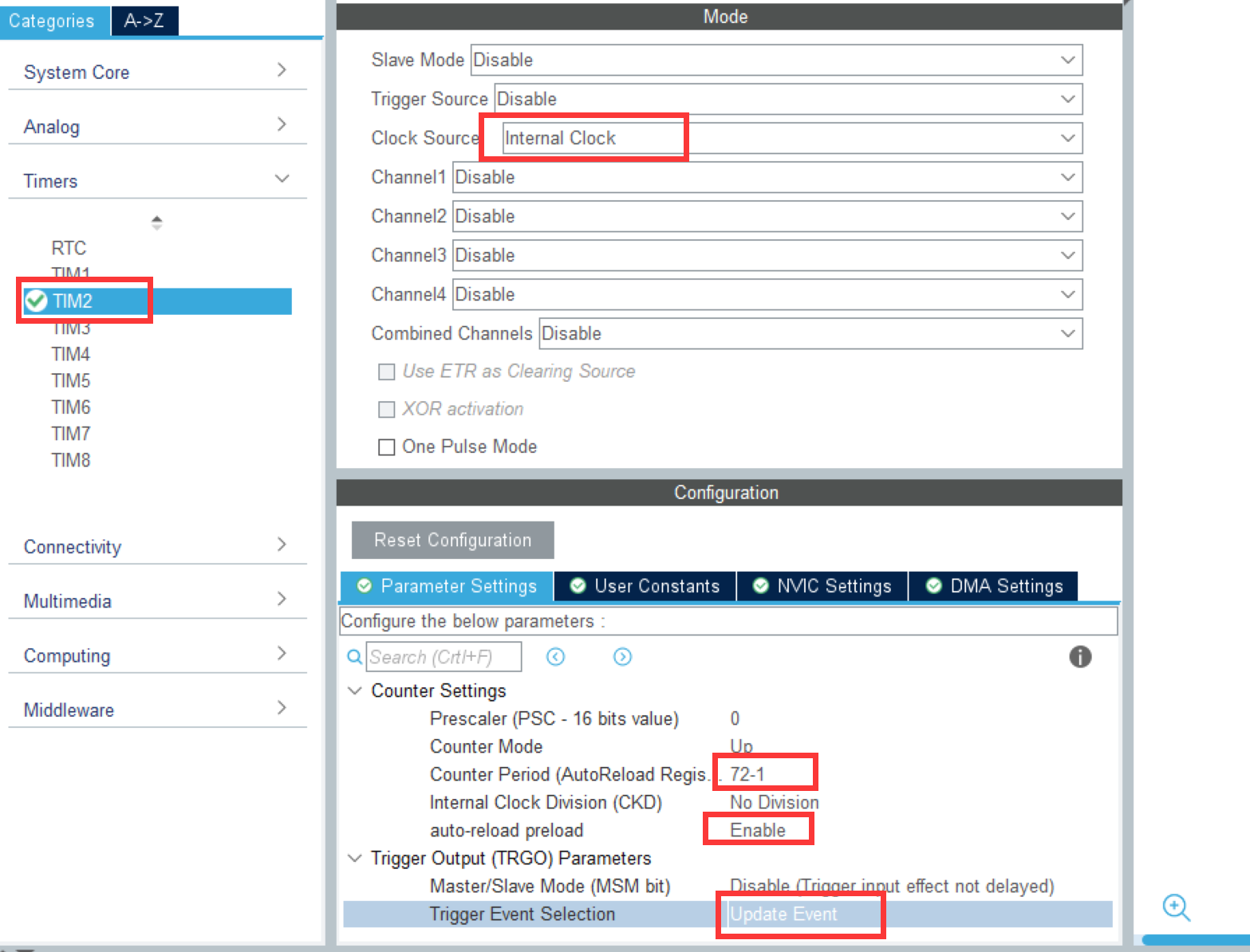Viewport: 1250px width, 952px height.
Task: Switch to the A->Z tab
Action: (x=144, y=21)
